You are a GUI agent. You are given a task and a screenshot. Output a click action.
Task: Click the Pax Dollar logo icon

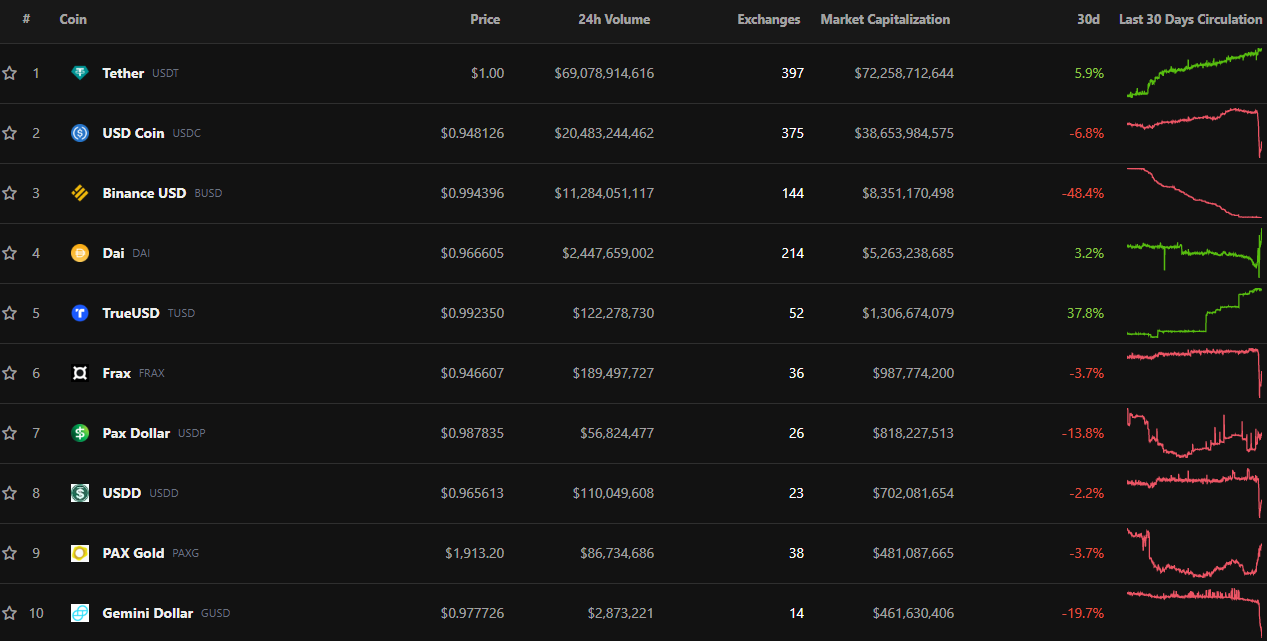[80, 433]
